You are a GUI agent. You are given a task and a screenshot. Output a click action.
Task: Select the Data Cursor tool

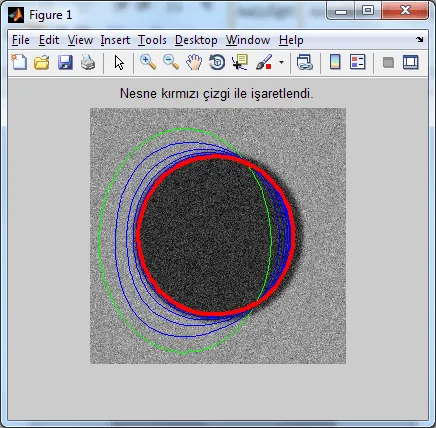240,62
